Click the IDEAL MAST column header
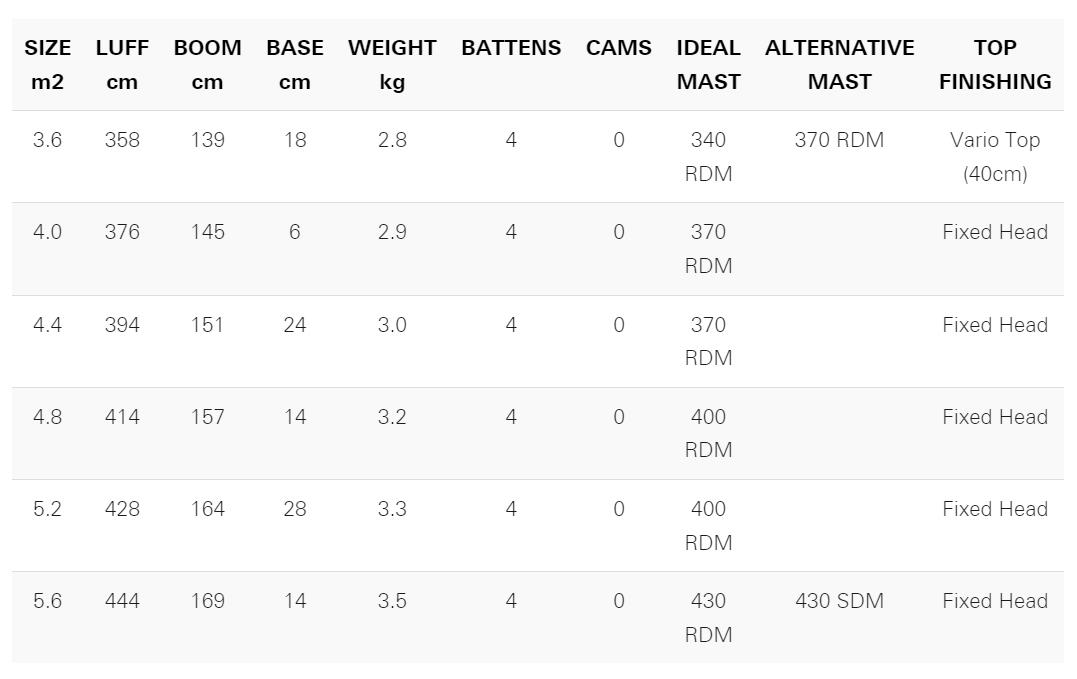 click(x=708, y=65)
